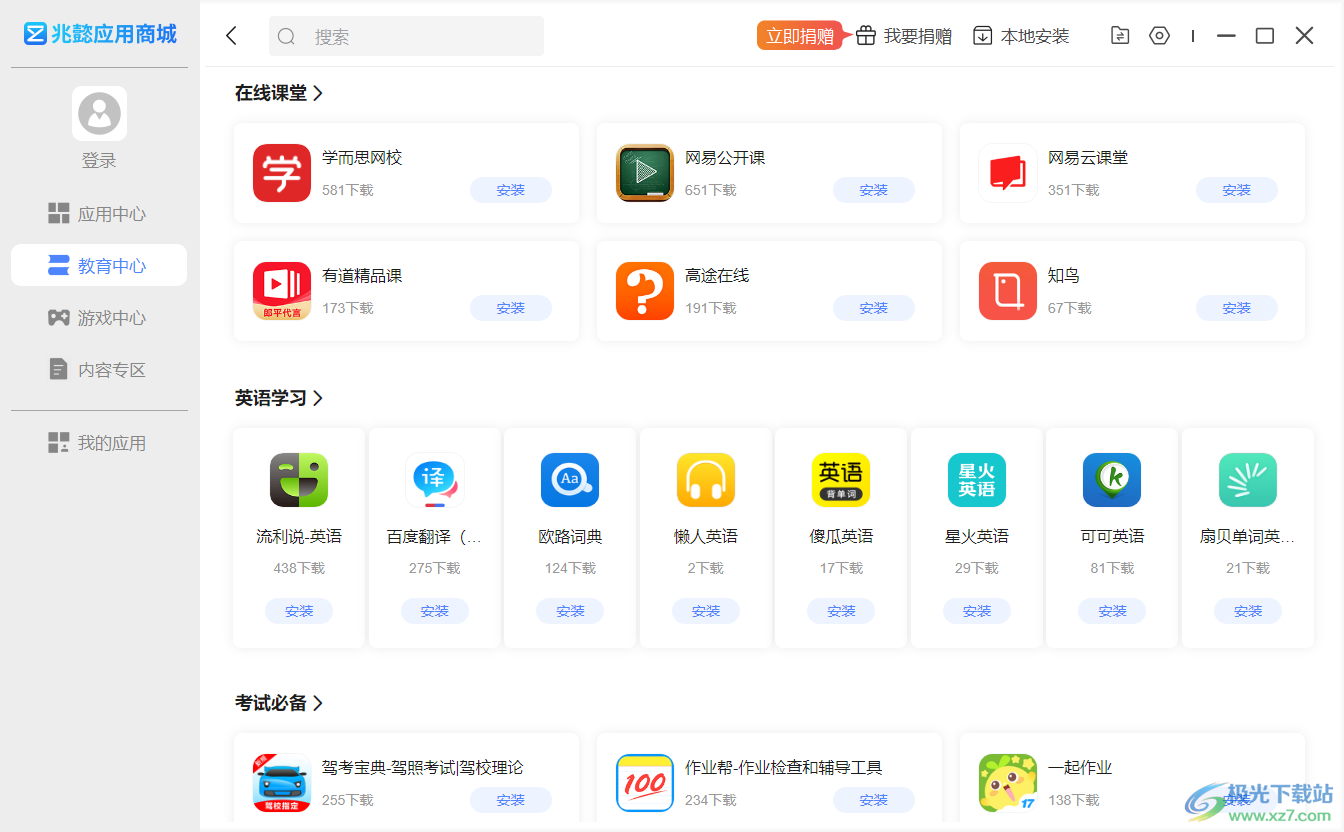Viewport: 1344px width, 832px height.
Task: Install 知鸟 app
Action: (1237, 308)
